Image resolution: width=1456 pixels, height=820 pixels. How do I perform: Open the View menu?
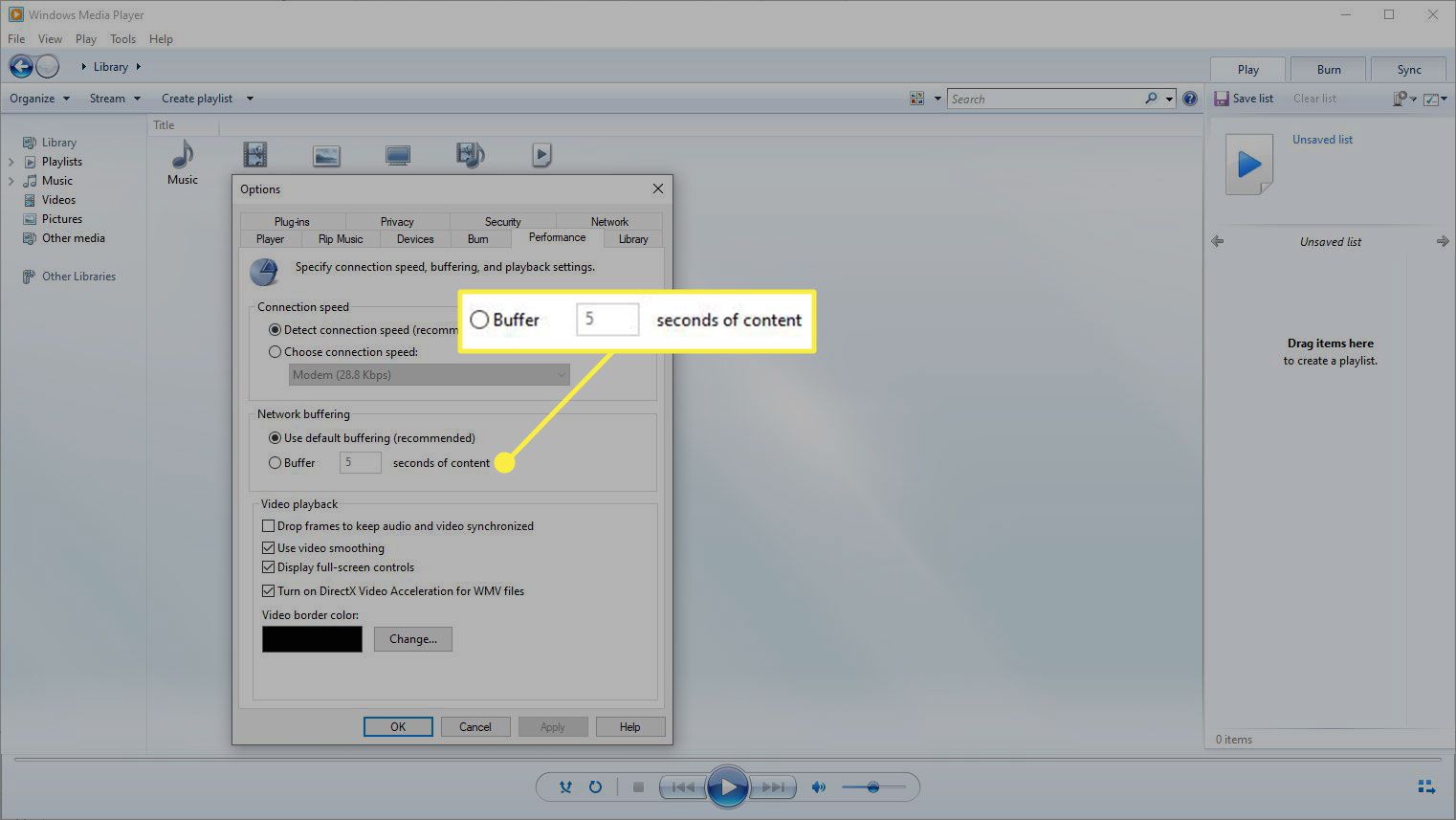[50, 39]
